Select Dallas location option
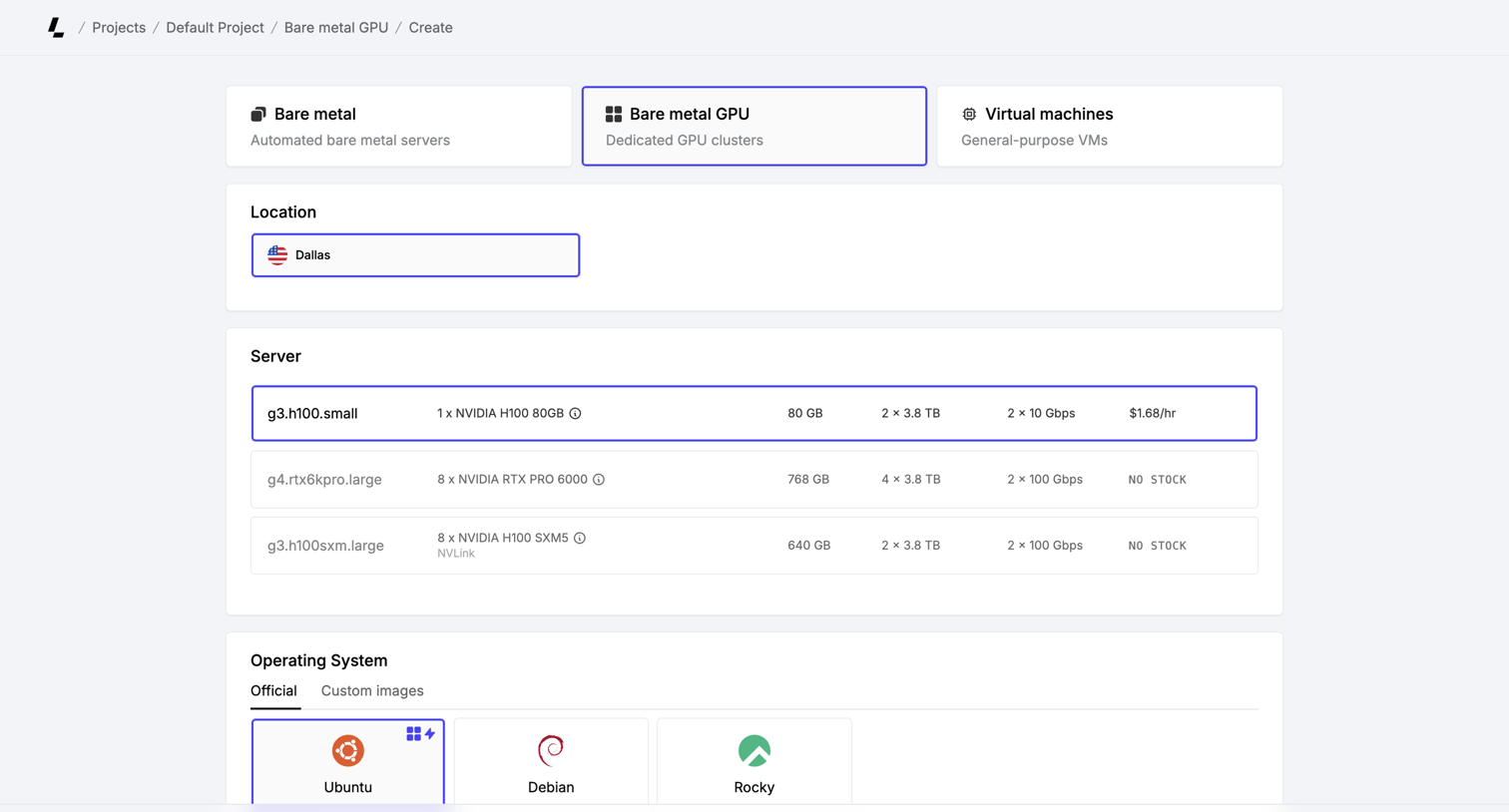This screenshot has height=812, width=1509. (415, 255)
